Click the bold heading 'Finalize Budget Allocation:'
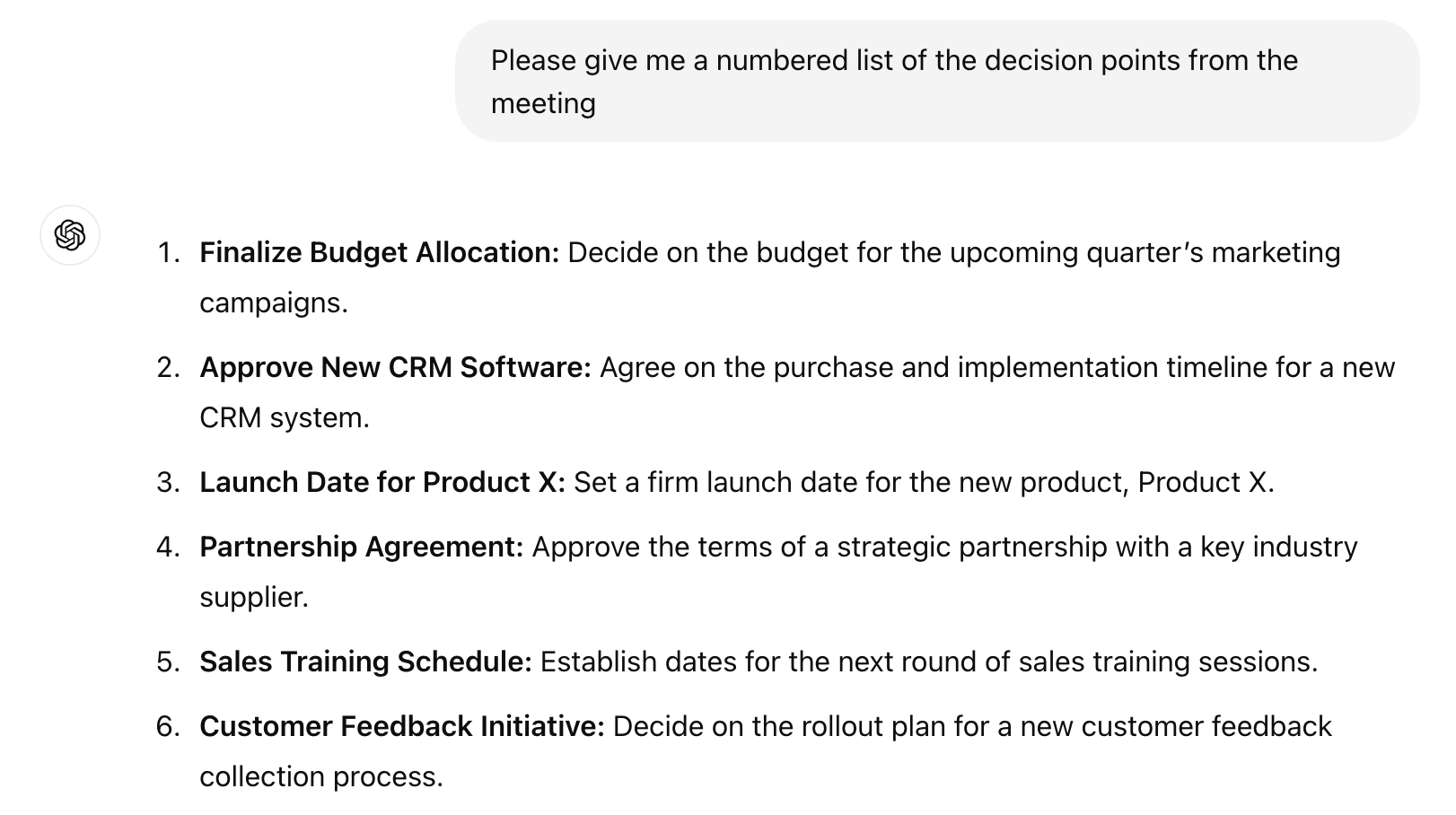 point(379,253)
